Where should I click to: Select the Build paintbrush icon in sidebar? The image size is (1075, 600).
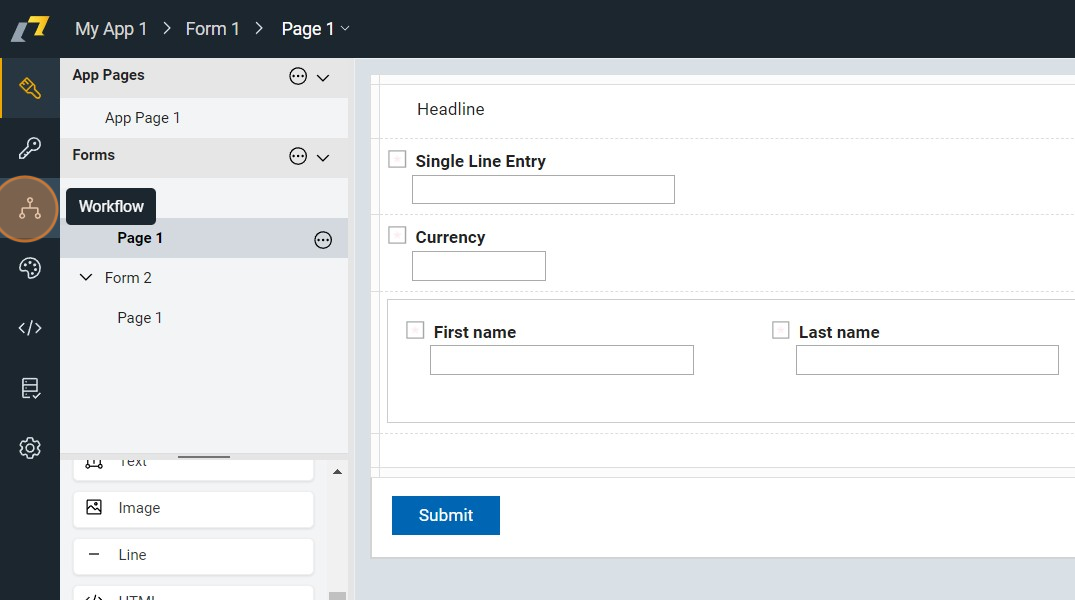tap(30, 88)
